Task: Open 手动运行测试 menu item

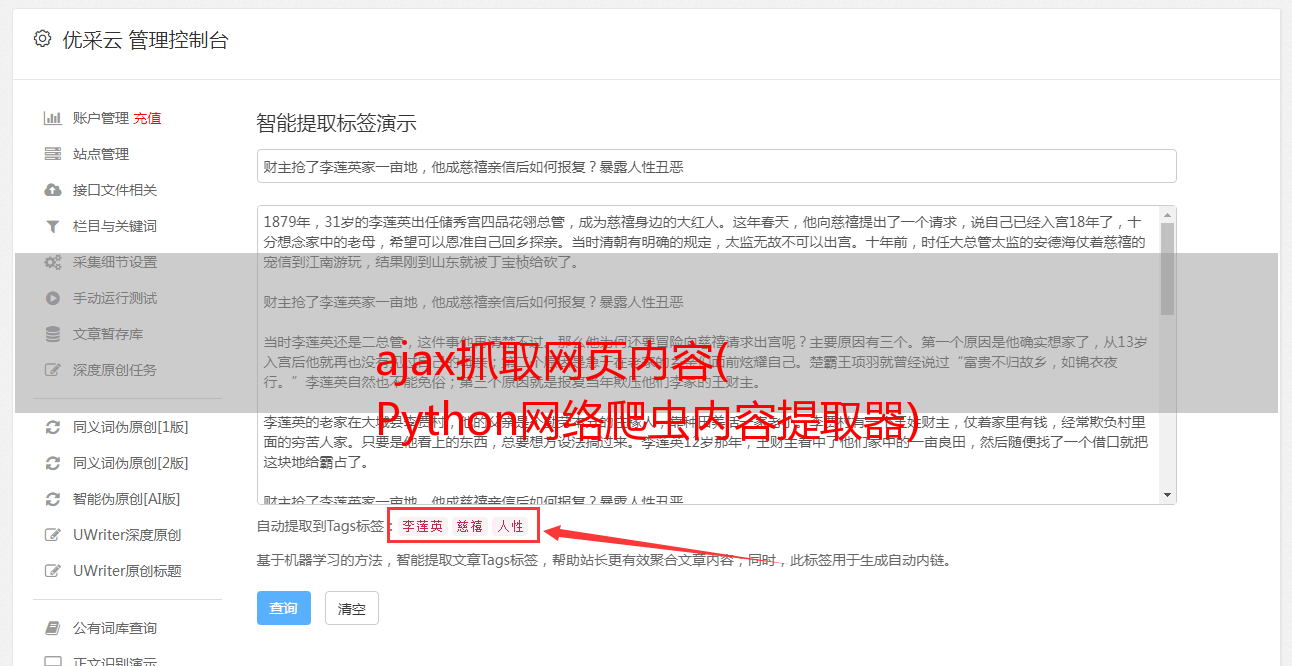Action: tap(115, 298)
